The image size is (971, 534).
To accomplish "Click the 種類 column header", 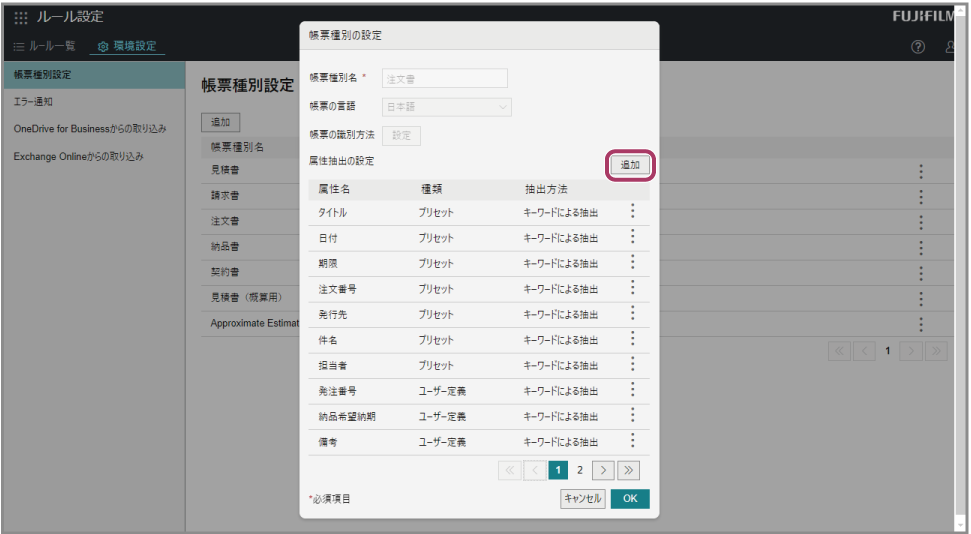I will 431,190.
